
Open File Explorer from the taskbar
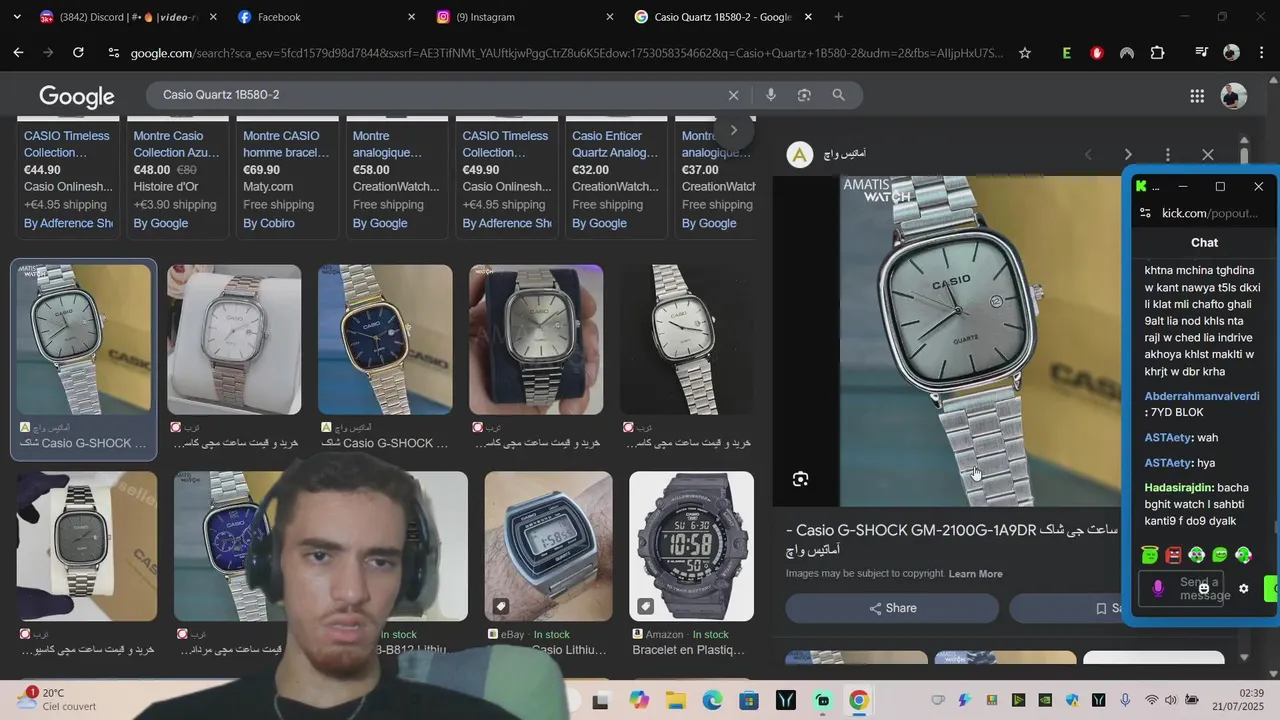pos(676,701)
